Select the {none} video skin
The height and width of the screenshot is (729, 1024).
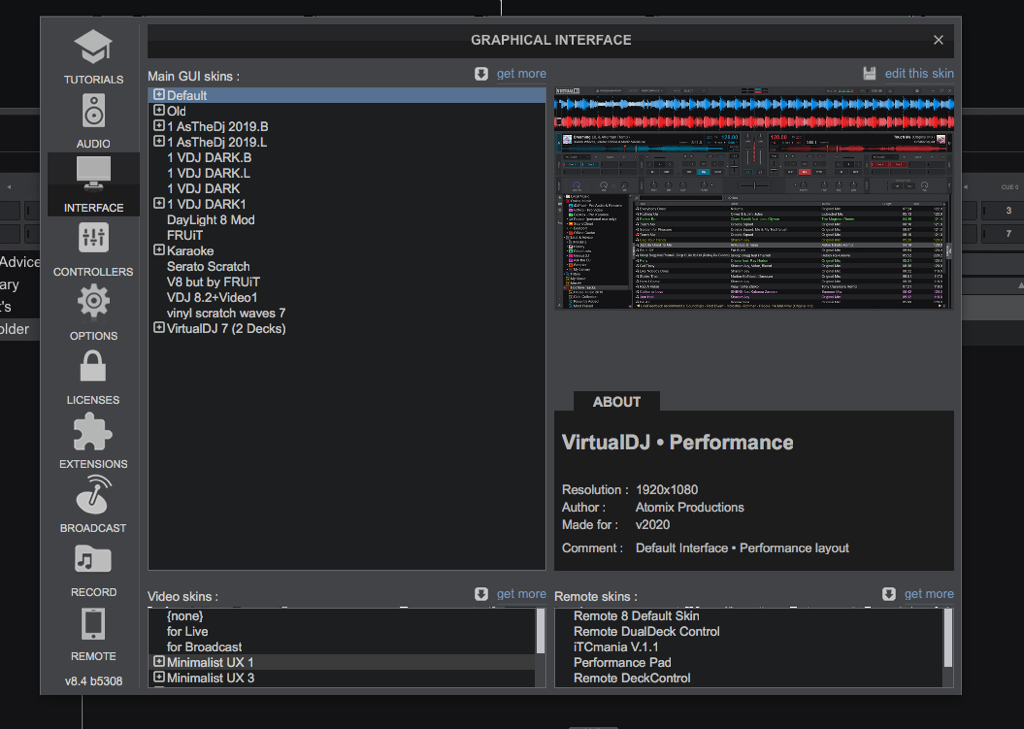click(185, 616)
